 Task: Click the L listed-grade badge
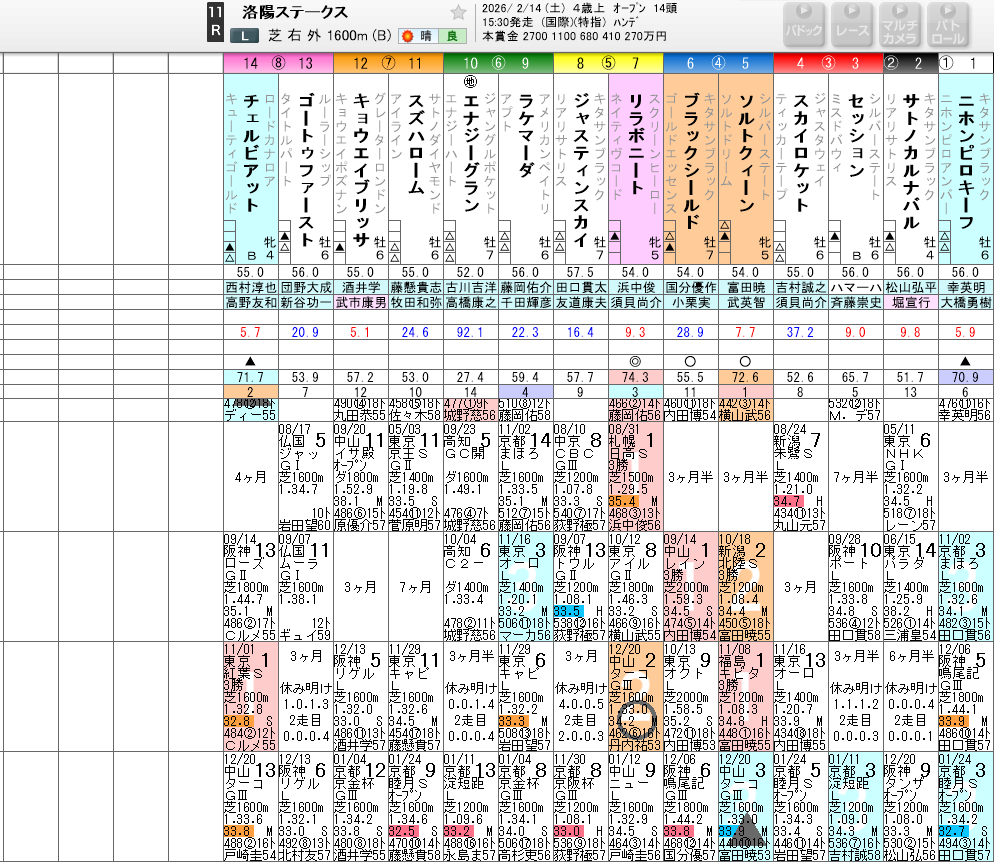coord(245,36)
